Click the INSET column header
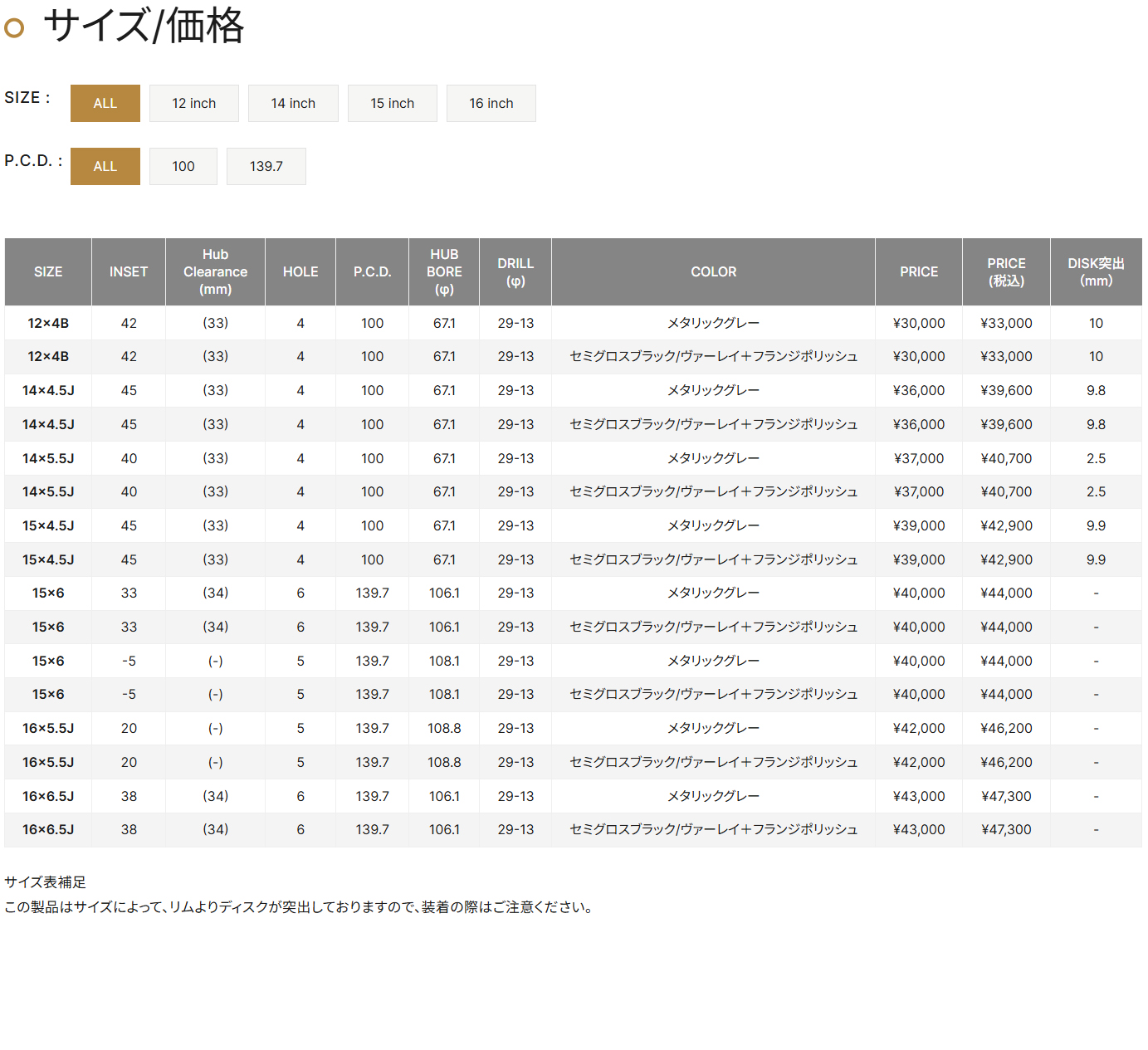The width and height of the screenshot is (1148, 1050). click(x=129, y=272)
